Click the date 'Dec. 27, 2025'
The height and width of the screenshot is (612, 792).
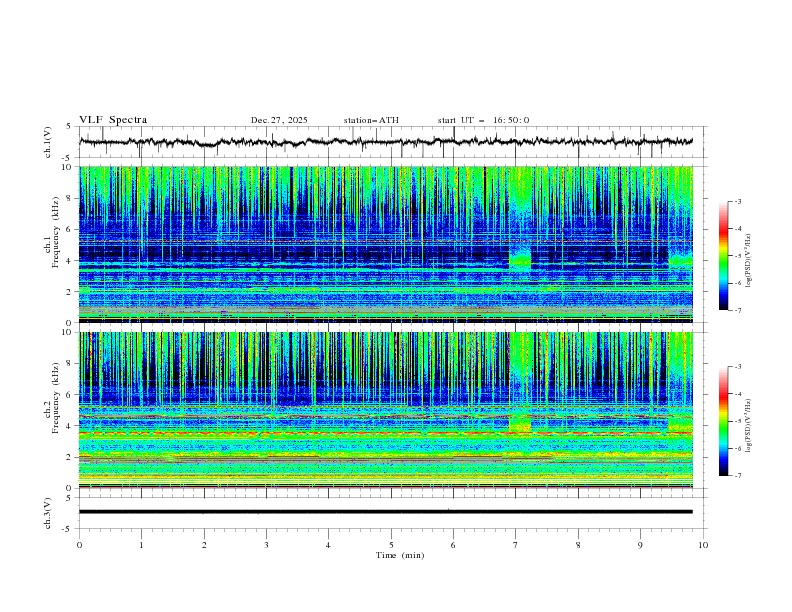(279, 120)
